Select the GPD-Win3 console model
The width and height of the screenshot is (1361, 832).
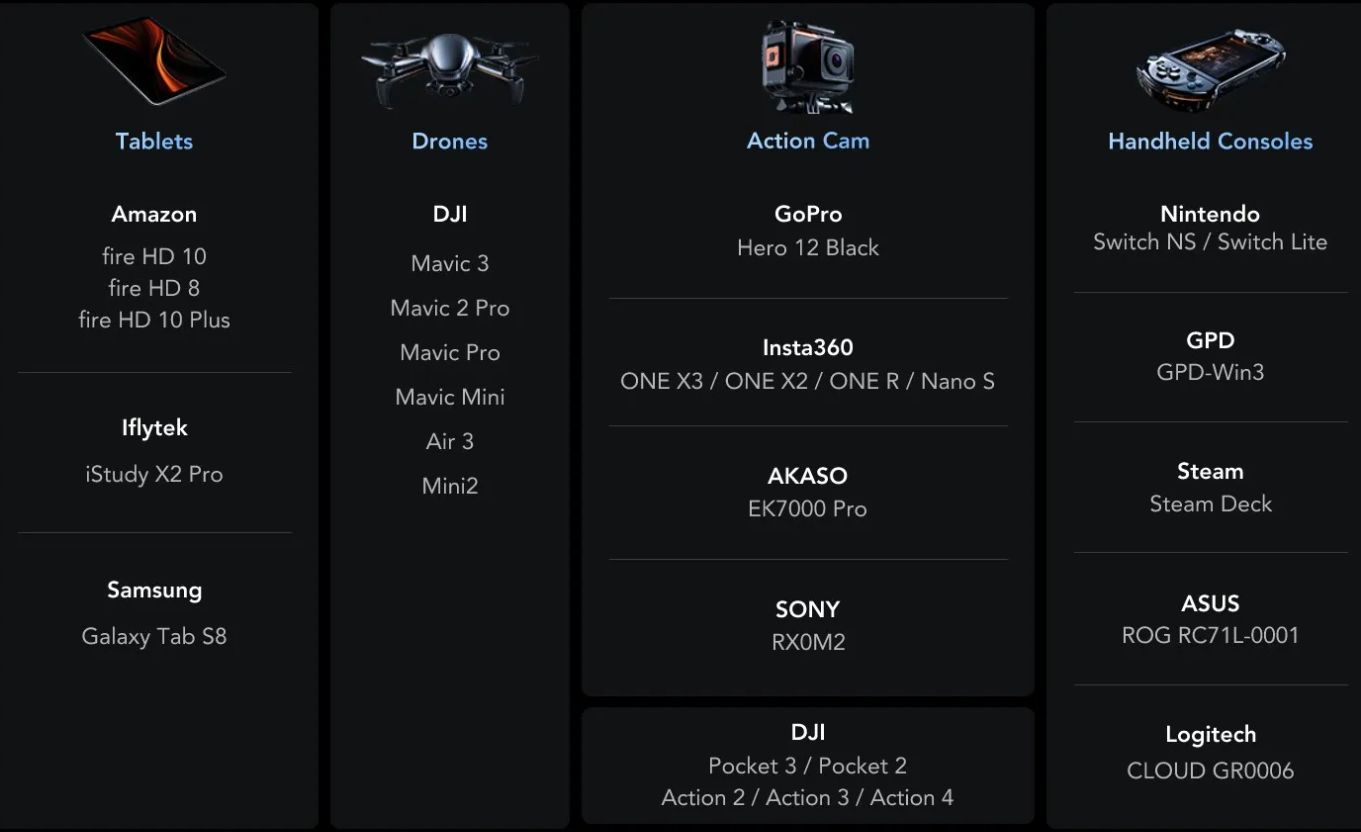(x=1210, y=372)
